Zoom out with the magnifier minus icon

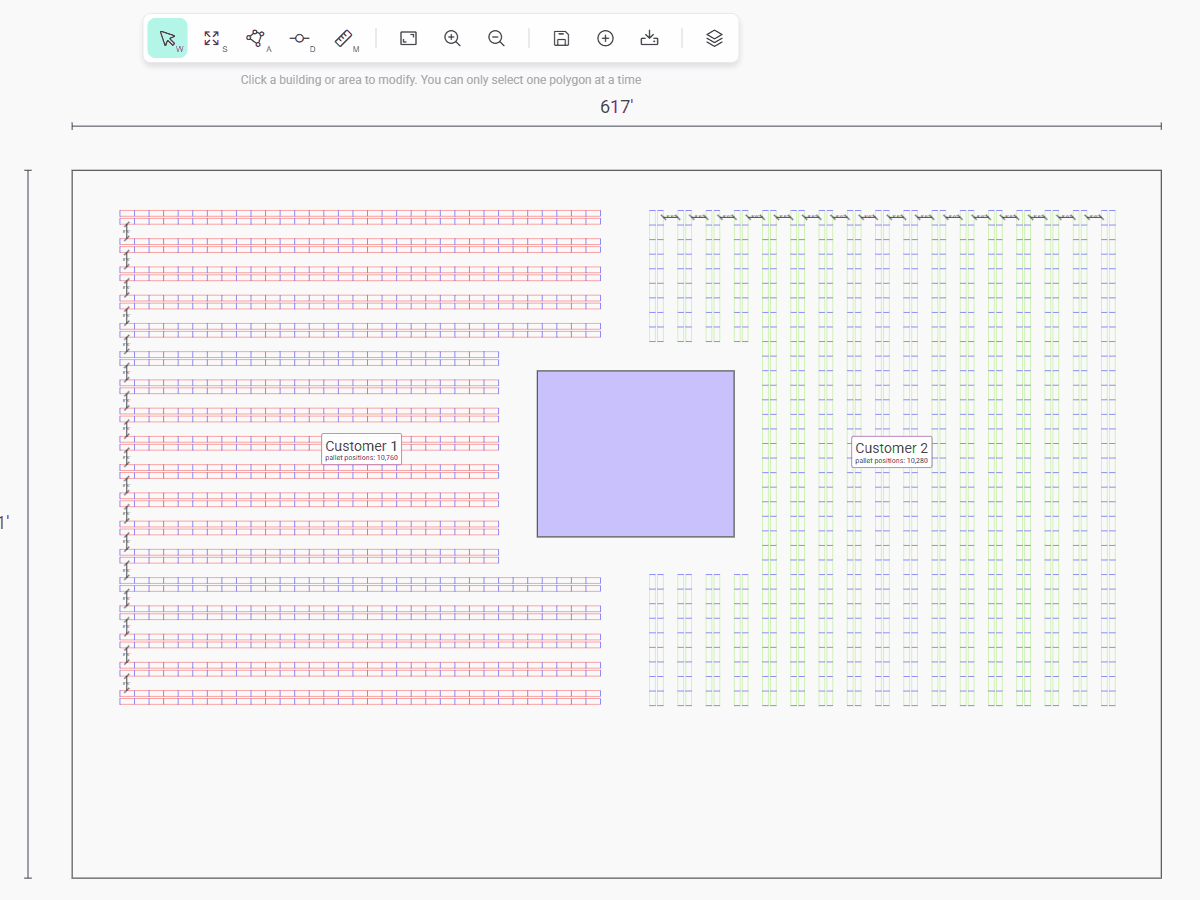point(496,38)
